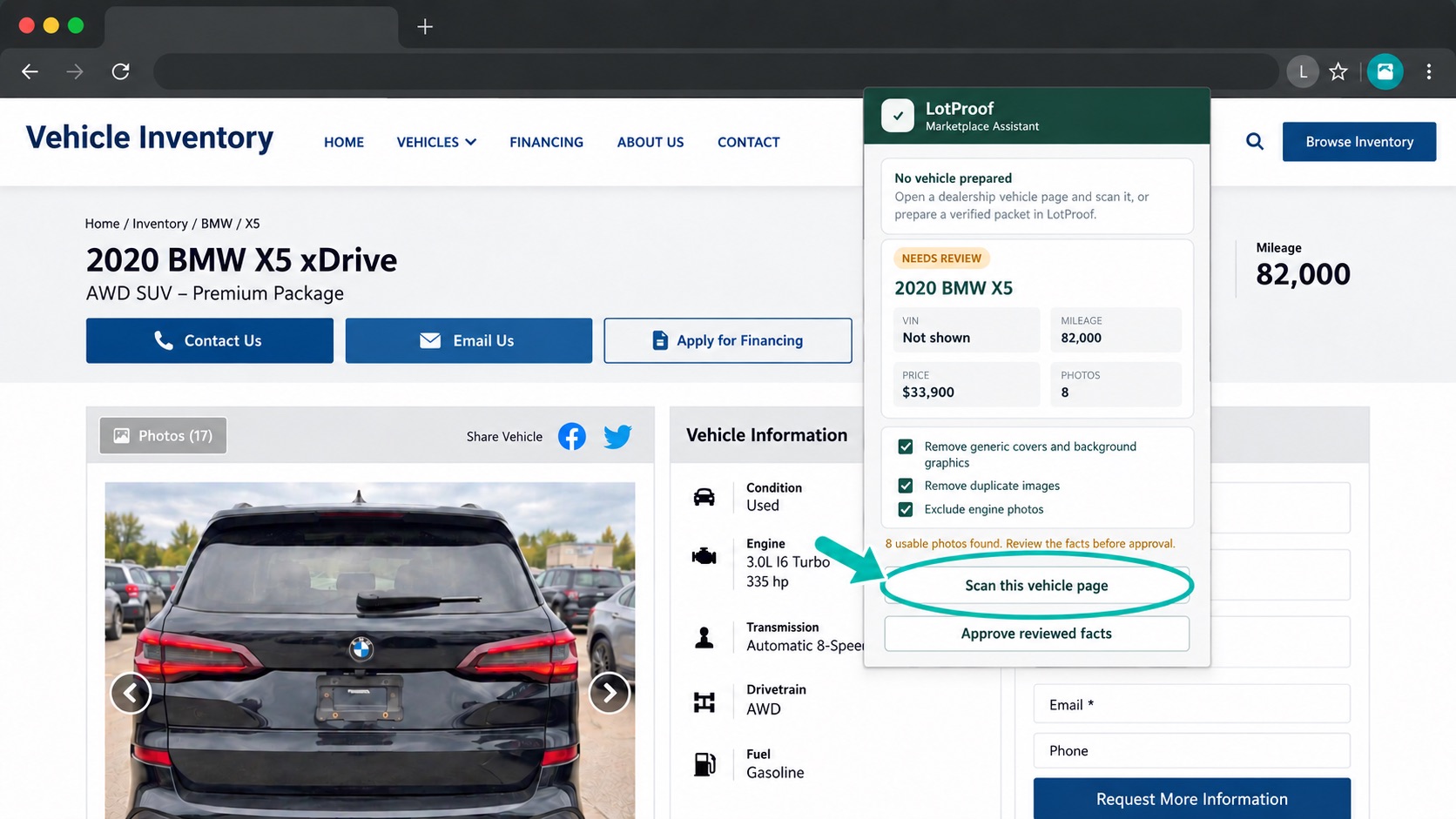
Task: Click Approve reviewed facts button
Action: [1036, 634]
